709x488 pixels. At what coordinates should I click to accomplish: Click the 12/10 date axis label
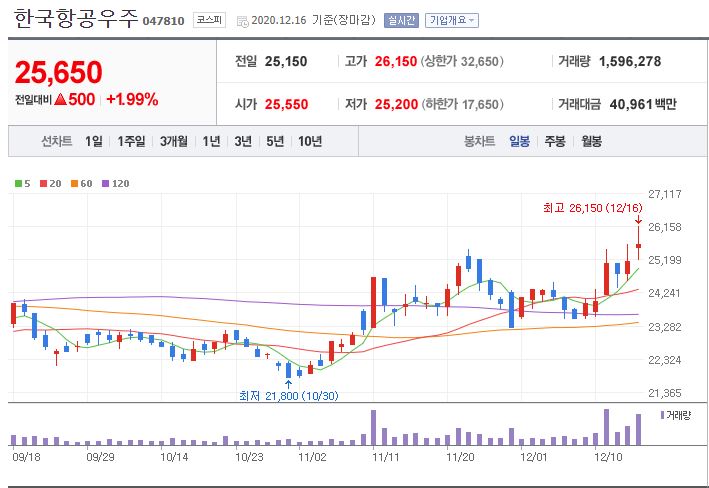coord(608,457)
